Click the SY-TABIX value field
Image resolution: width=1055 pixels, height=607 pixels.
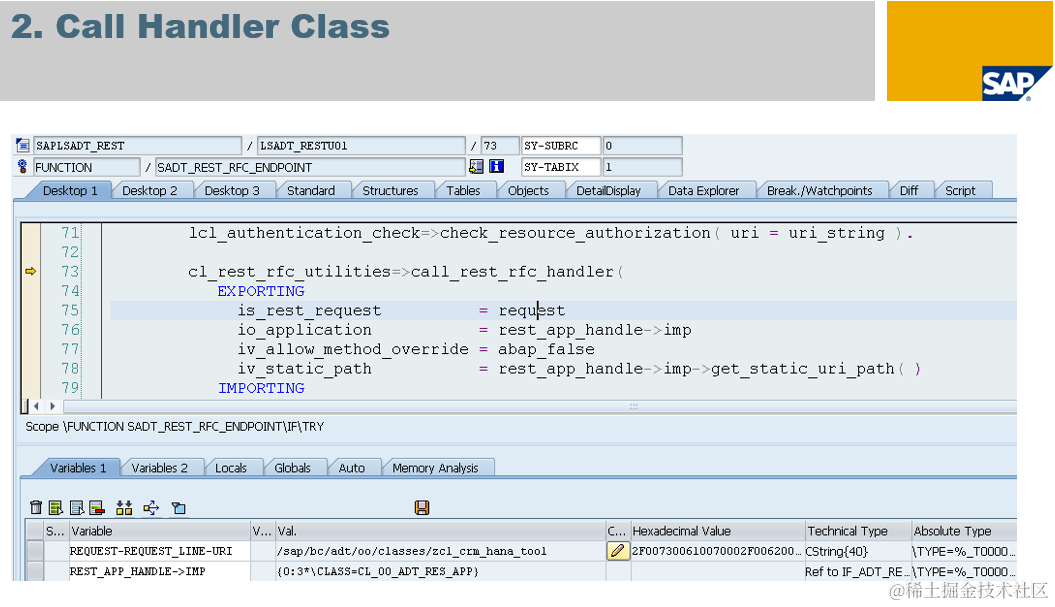pos(643,166)
